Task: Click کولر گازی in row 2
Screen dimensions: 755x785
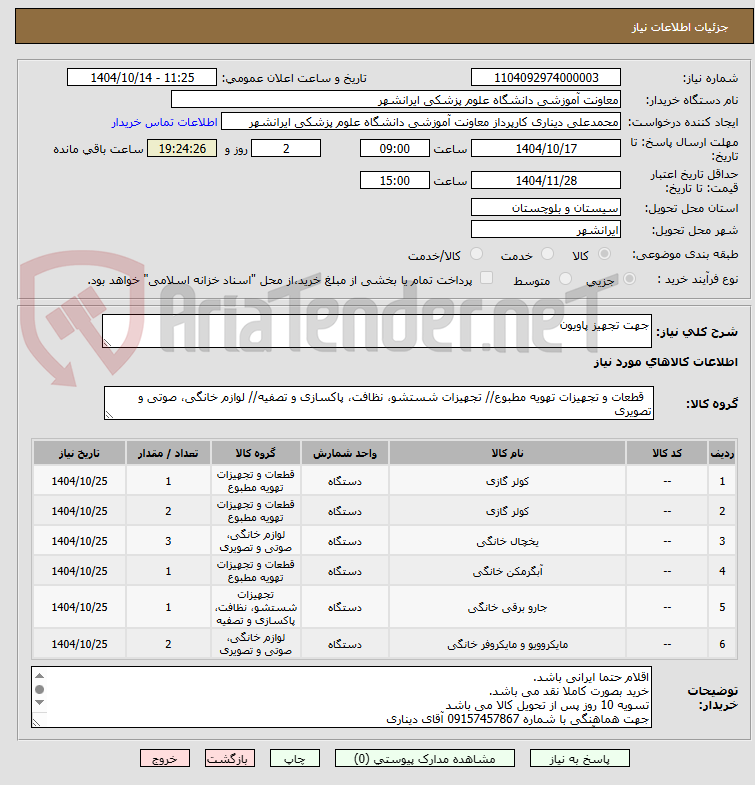Action: (x=507, y=511)
